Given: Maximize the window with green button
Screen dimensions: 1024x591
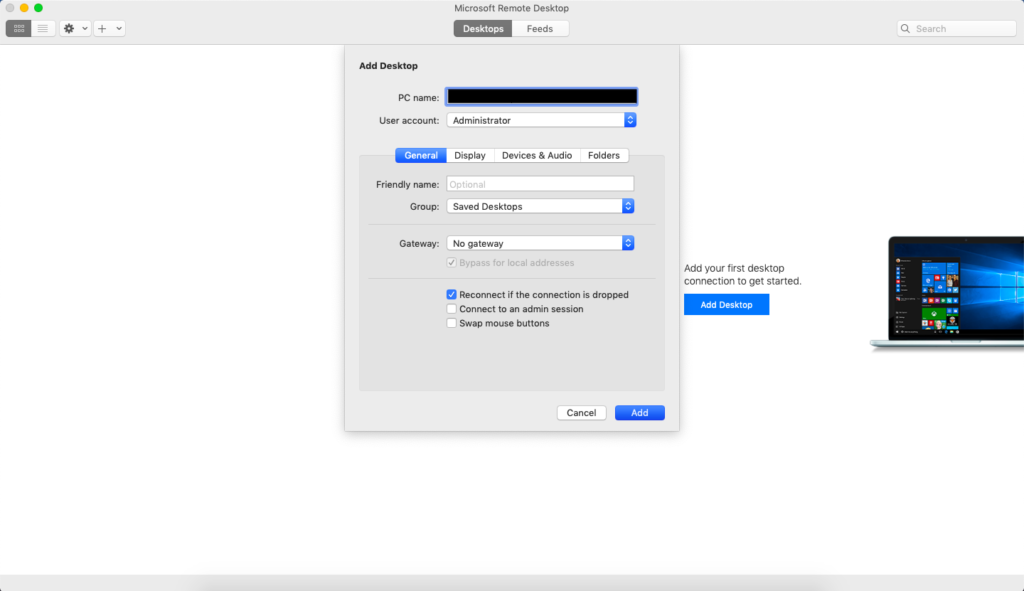Looking at the screenshot, I should point(39,8).
